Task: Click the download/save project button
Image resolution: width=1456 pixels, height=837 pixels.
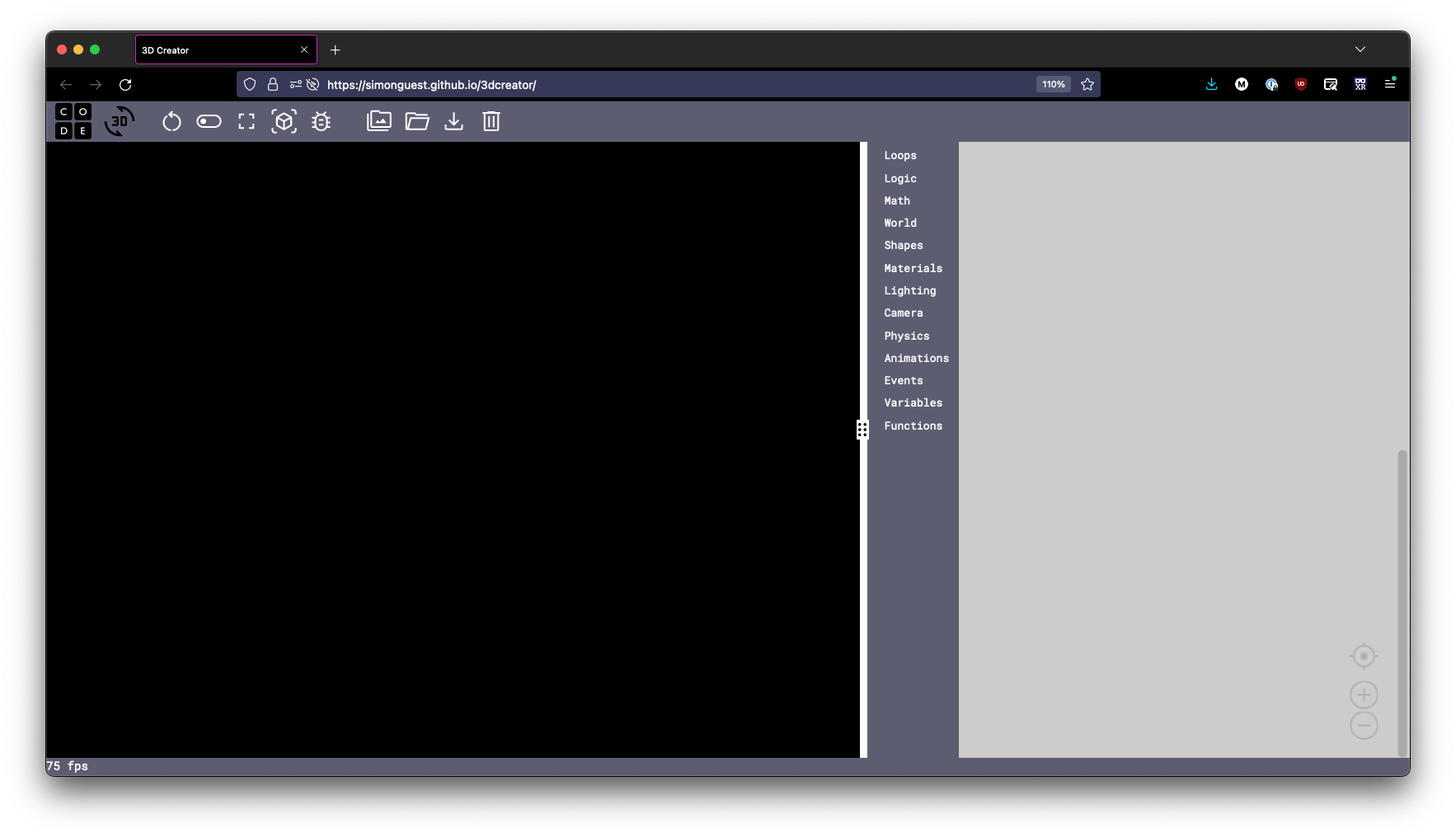Action: (454, 121)
